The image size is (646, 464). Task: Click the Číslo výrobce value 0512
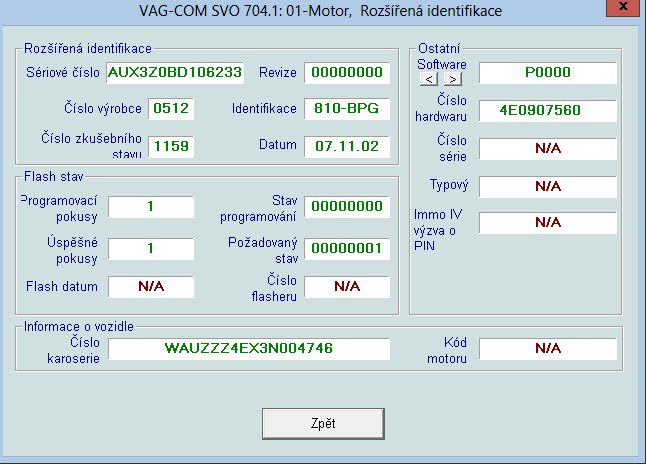(x=171, y=109)
